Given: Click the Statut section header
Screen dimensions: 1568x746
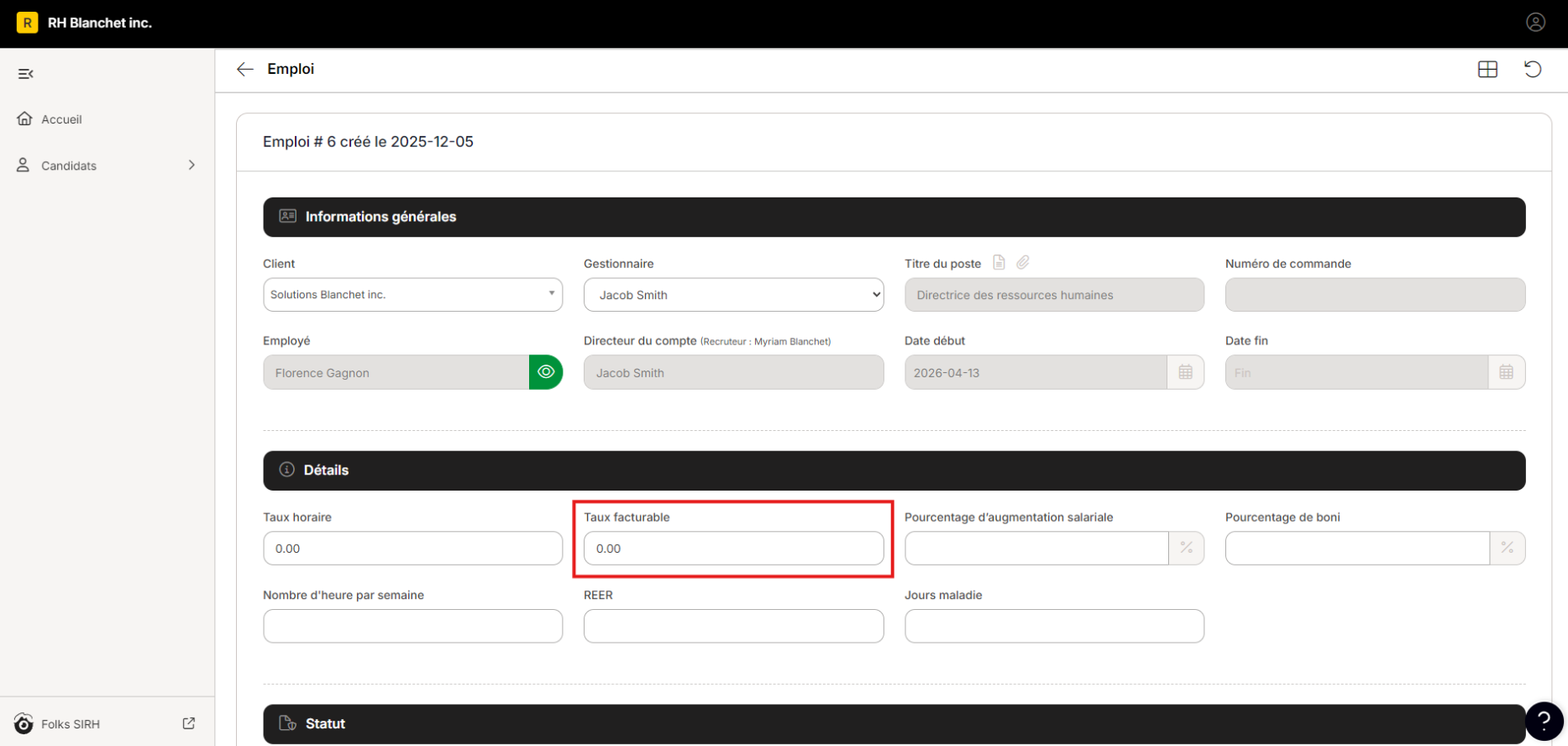Looking at the screenshot, I should pyautogui.click(x=894, y=723).
